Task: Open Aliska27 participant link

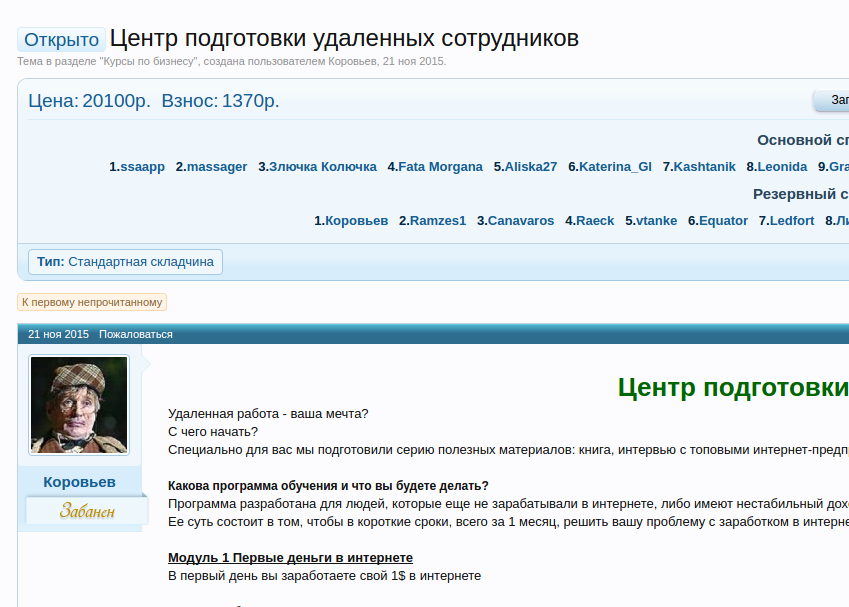Action: click(531, 167)
